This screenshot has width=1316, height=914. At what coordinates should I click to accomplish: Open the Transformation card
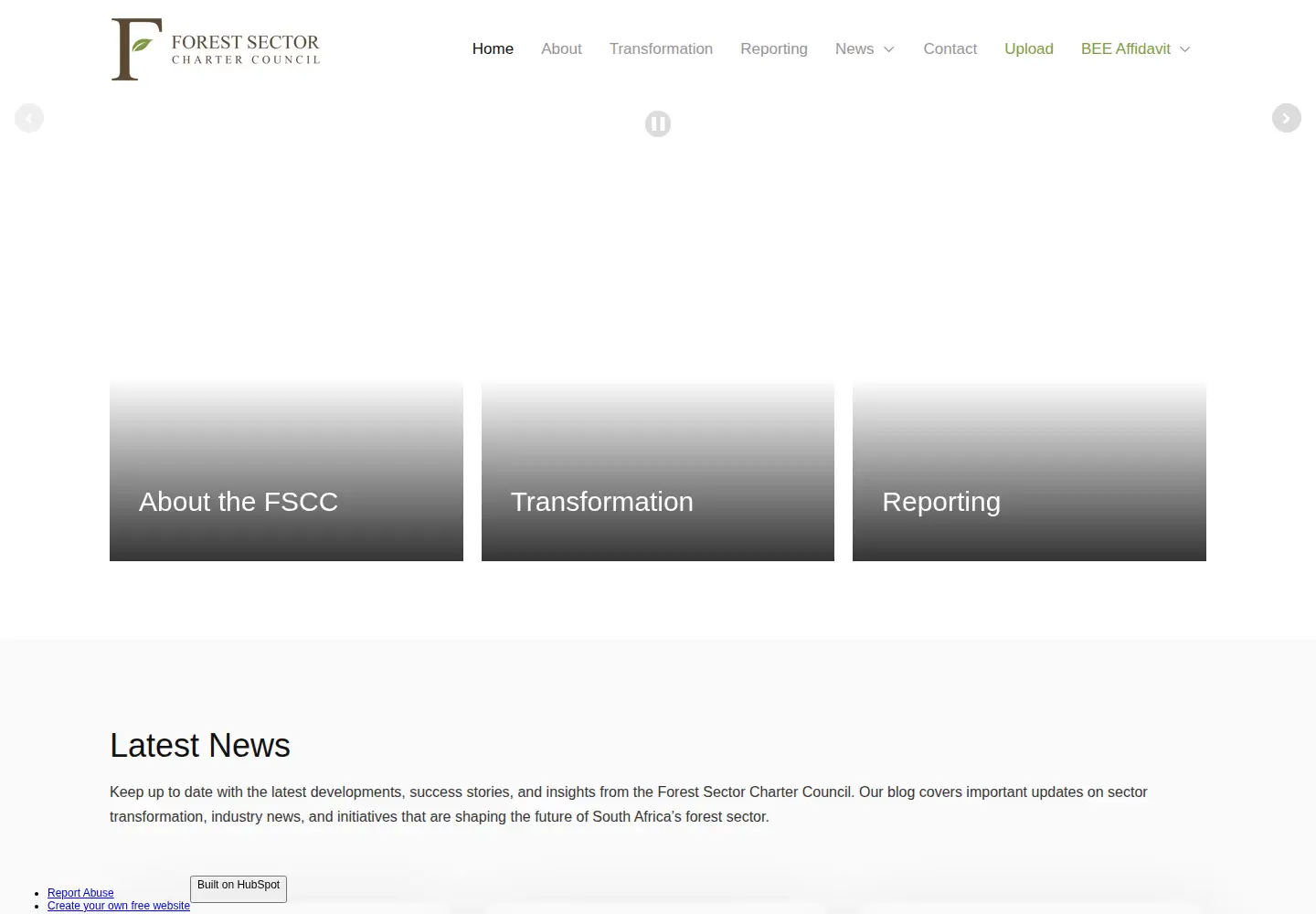click(x=658, y=472)
